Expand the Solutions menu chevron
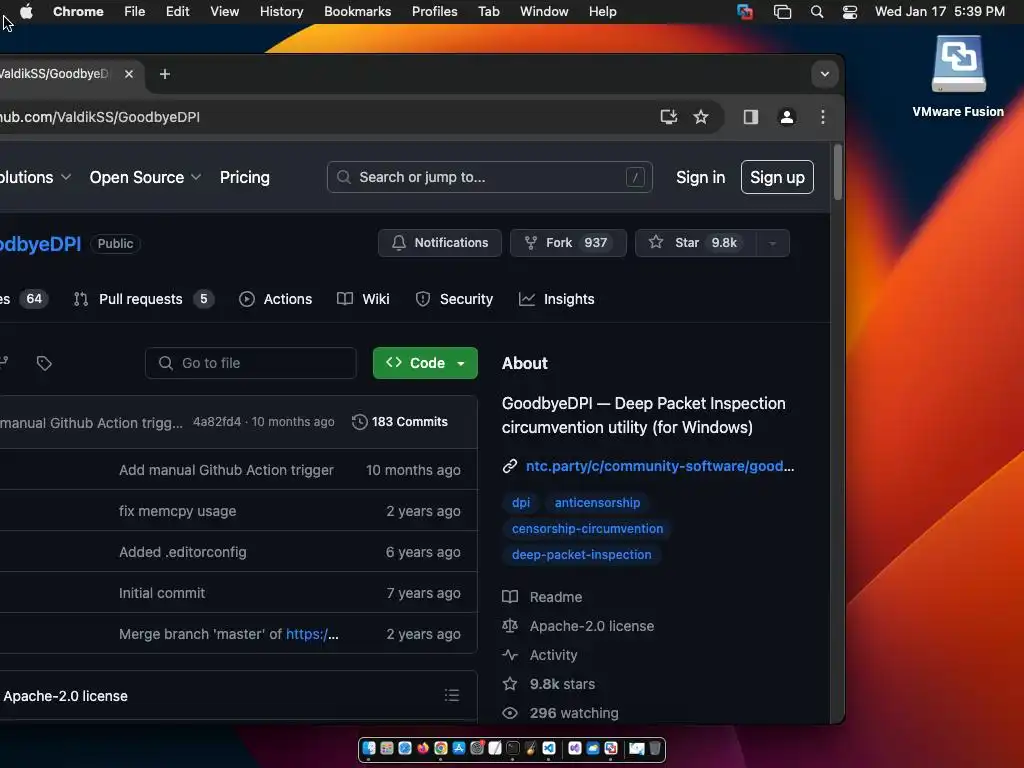 tap(65, 177)
